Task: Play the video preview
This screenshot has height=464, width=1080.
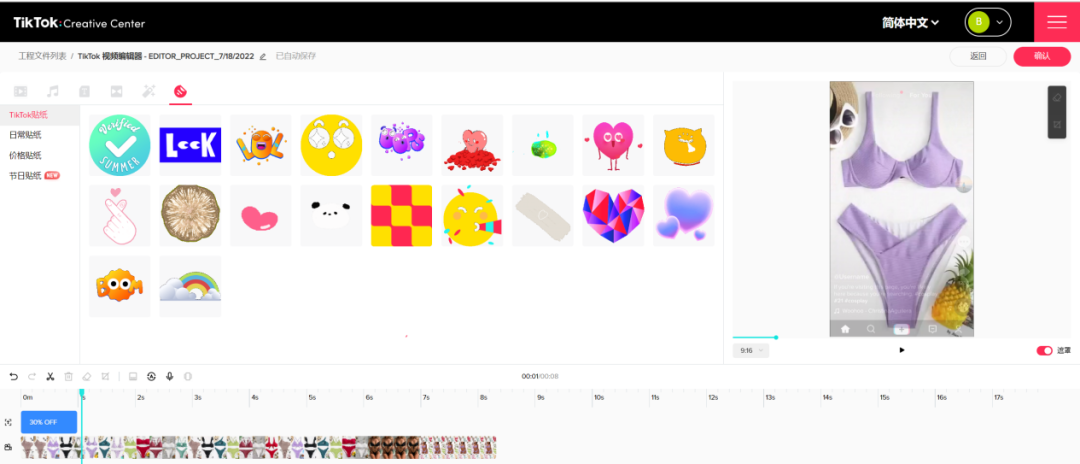Action: pos(902,350)
